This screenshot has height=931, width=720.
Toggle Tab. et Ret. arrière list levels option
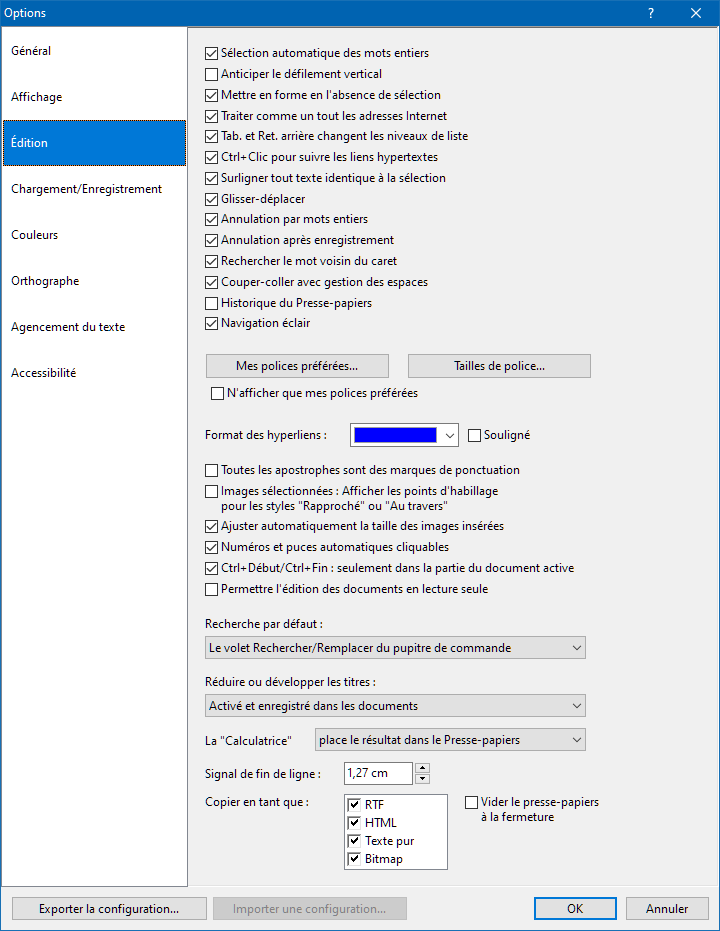coord(211,137)
